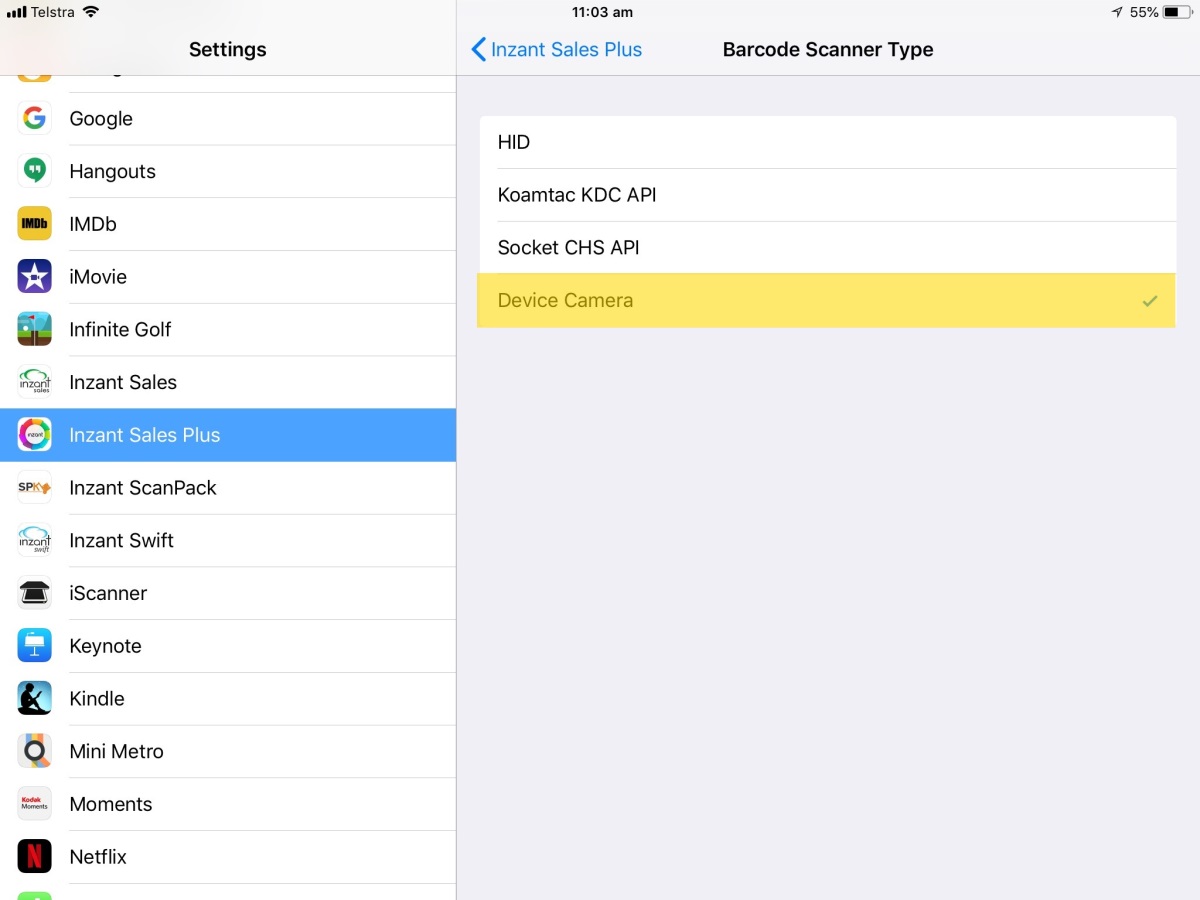Open the iScanner settings entry
The image size is (1200, 900).
(228, 594)
